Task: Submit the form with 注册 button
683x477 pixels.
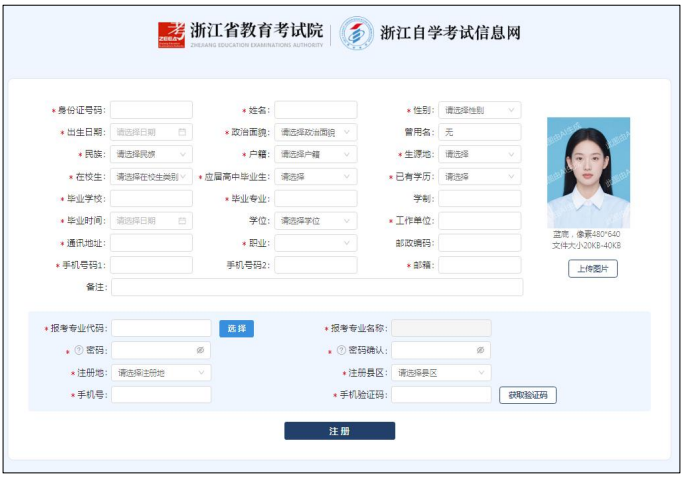Action: tap(340, 431)
